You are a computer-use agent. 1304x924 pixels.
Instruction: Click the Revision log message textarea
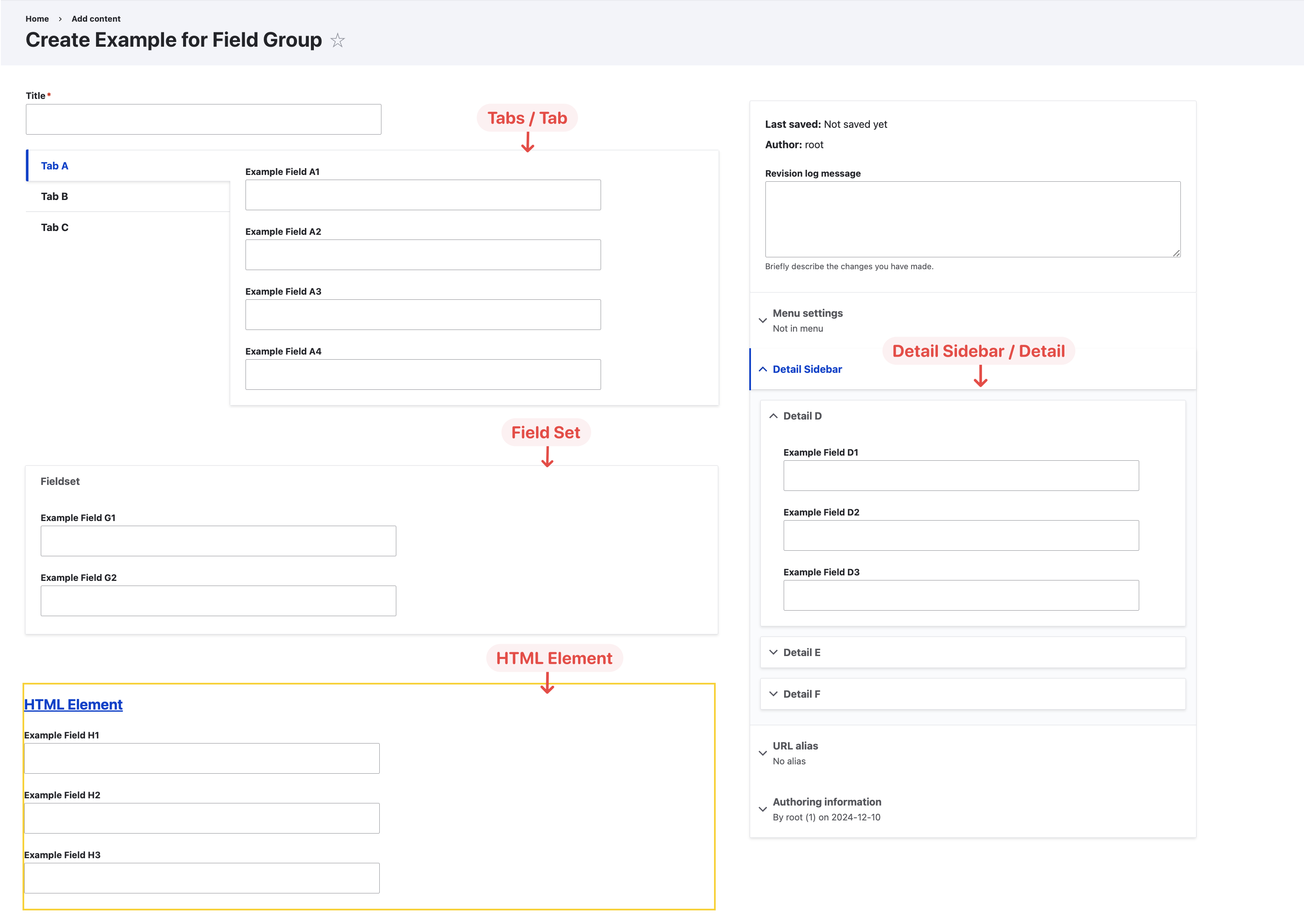tap(973, 219)
